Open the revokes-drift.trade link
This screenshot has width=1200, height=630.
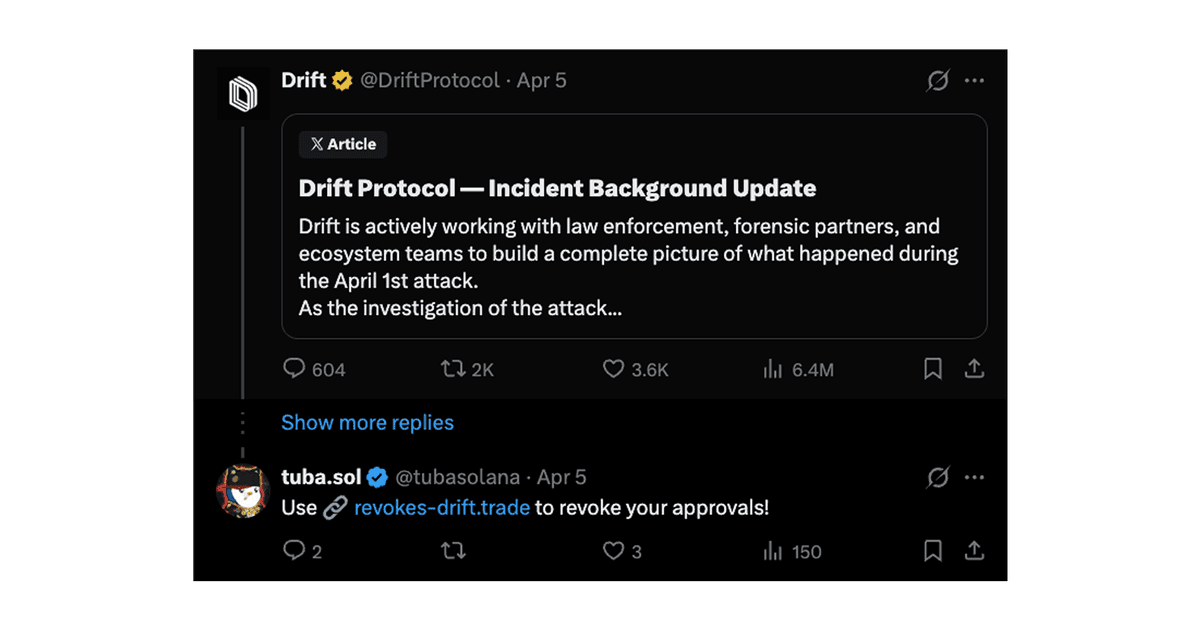point(442,507)
